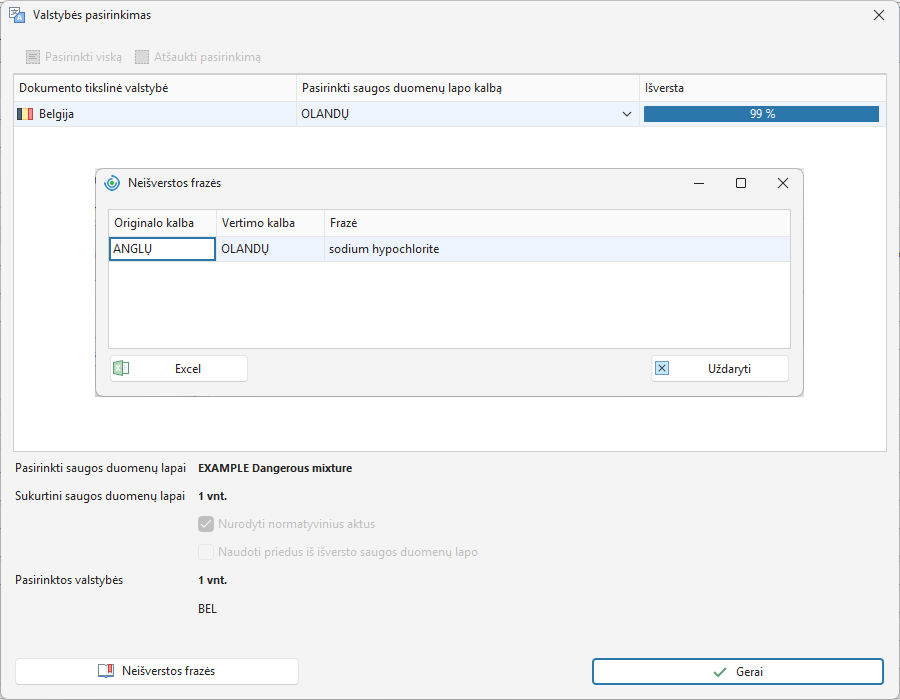The image size is (900, 700).
Task: Click the Atšaukti pasirinkimą label
Action: click(x=207, y=57)
